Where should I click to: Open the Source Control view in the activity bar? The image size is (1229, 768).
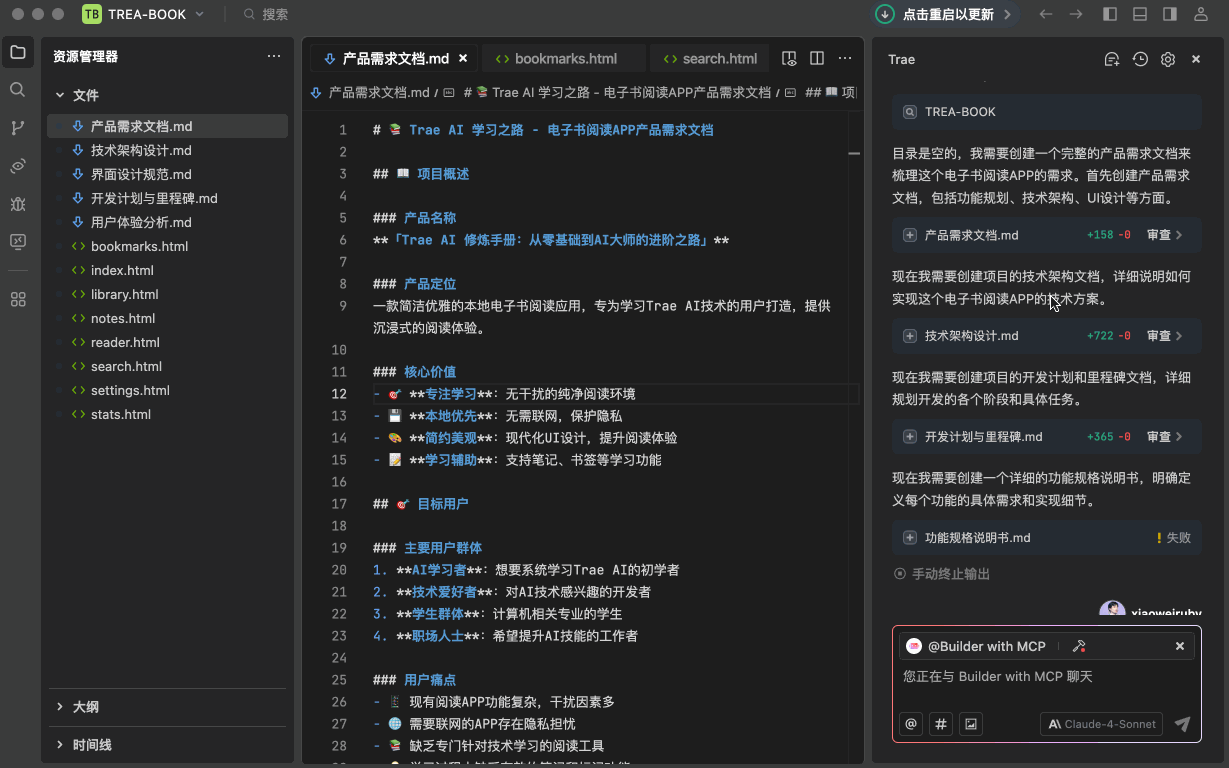18,128
